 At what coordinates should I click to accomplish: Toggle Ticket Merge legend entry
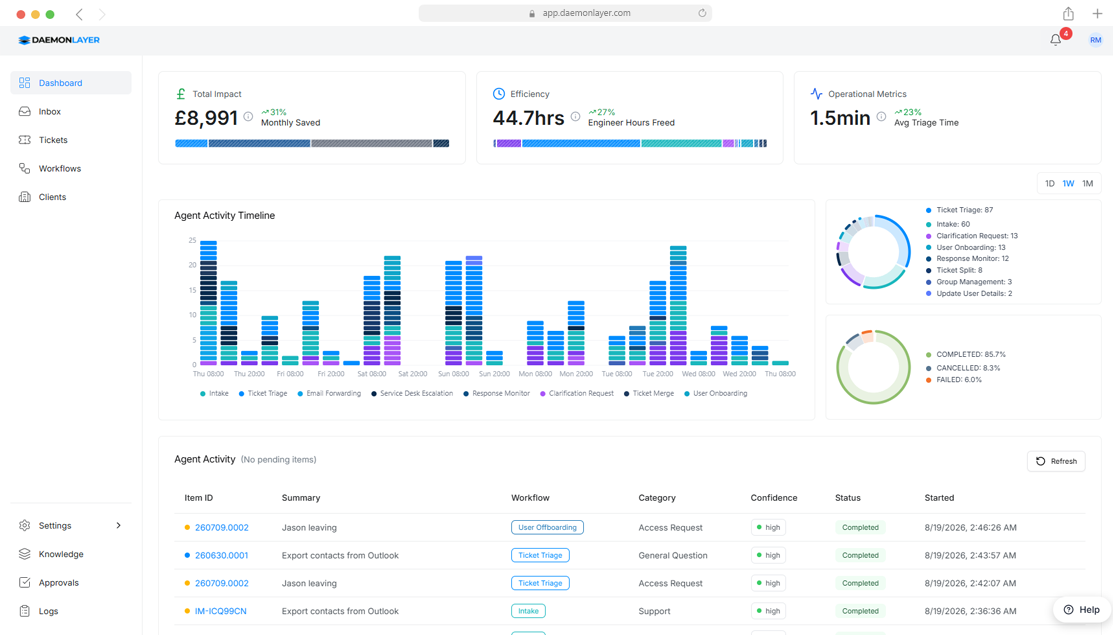pos(649,393)
